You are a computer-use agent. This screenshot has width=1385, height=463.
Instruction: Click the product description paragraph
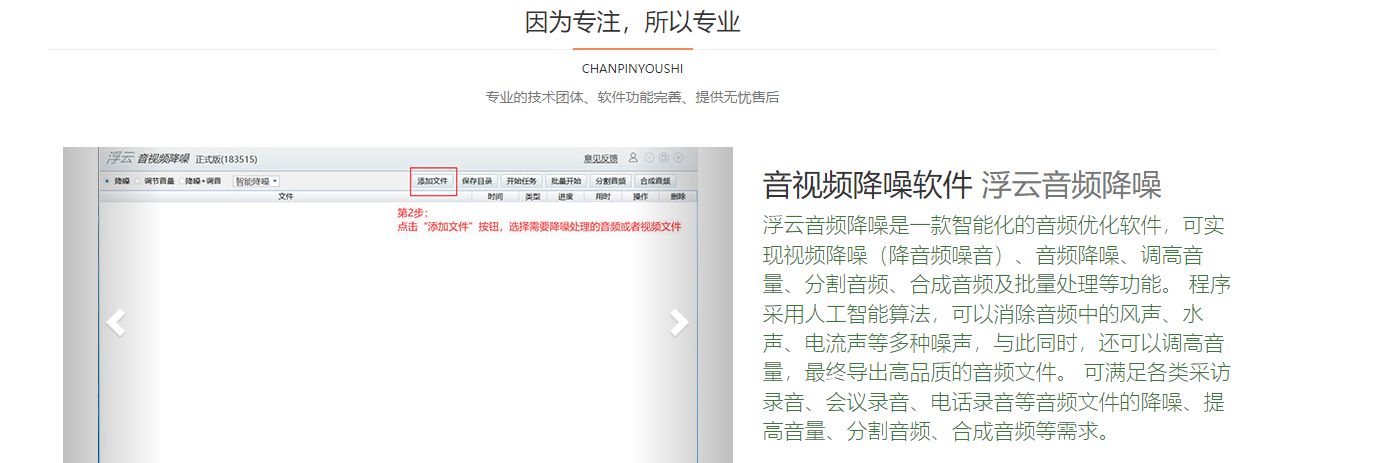996,327
